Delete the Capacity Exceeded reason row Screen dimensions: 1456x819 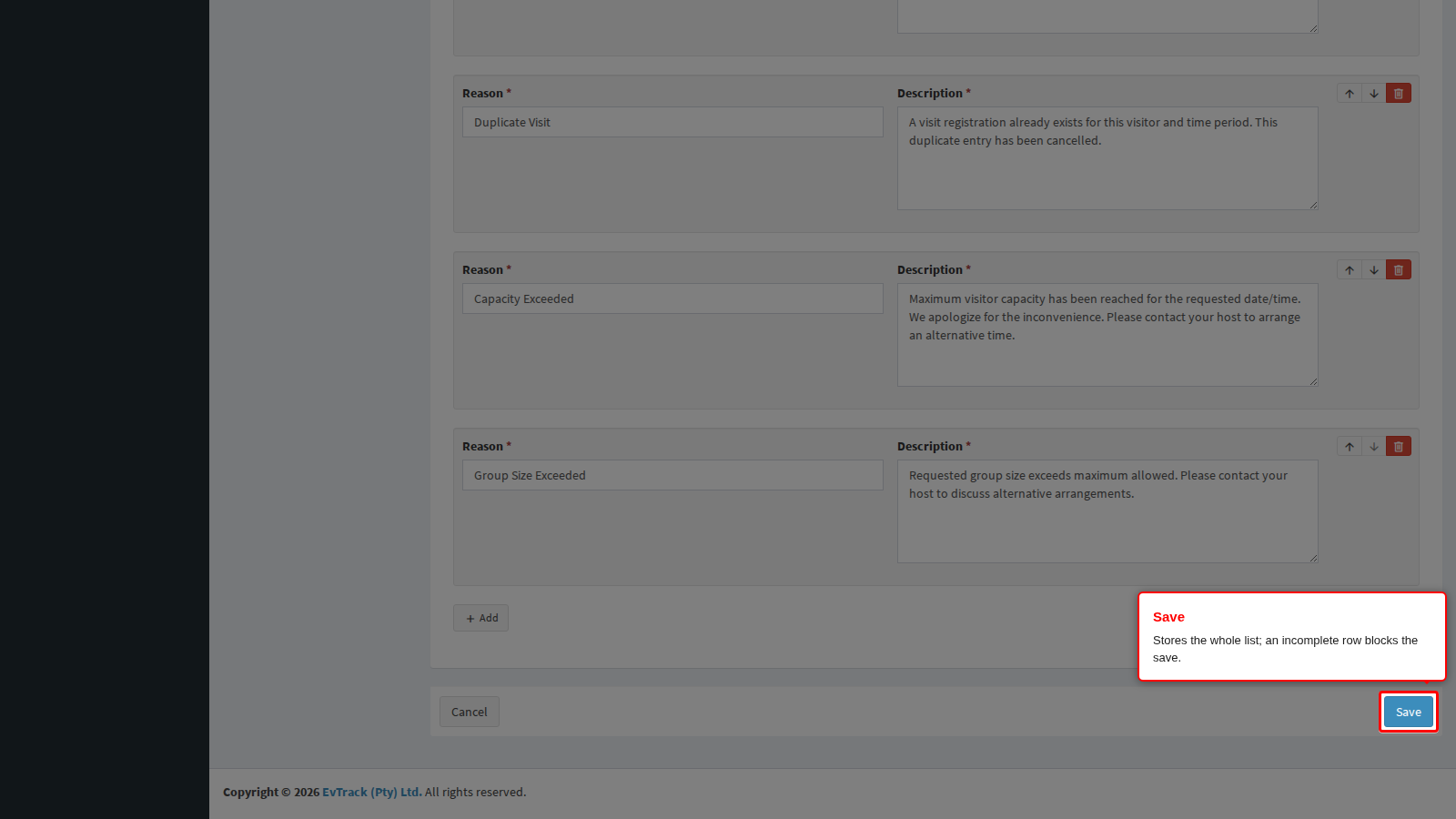1399,270
